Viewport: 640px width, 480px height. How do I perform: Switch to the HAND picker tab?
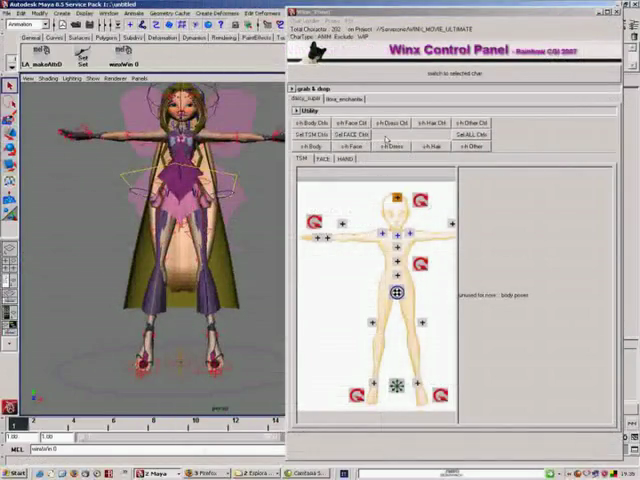coord(345,159)
